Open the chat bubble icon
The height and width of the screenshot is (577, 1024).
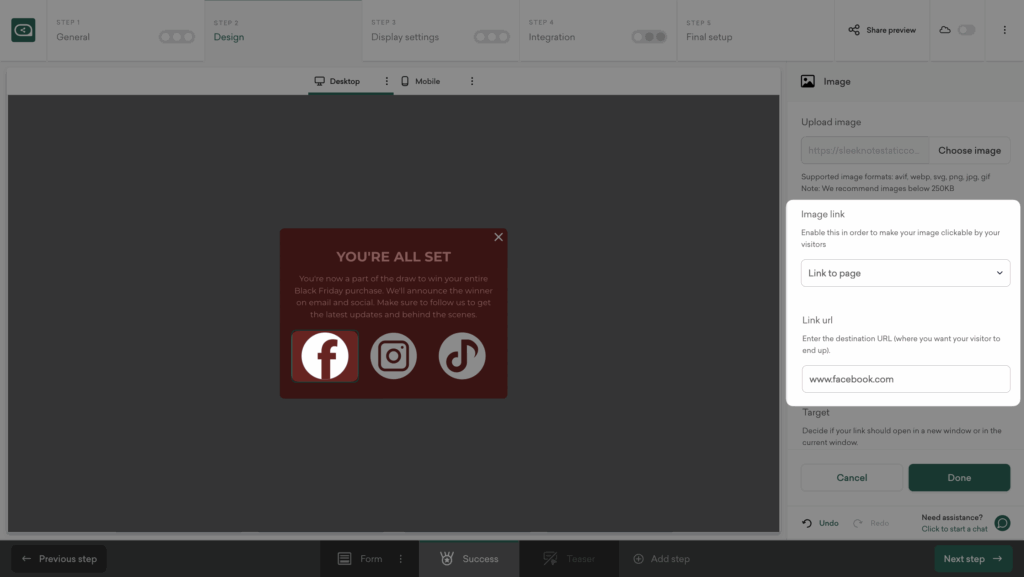point(1002,523)
